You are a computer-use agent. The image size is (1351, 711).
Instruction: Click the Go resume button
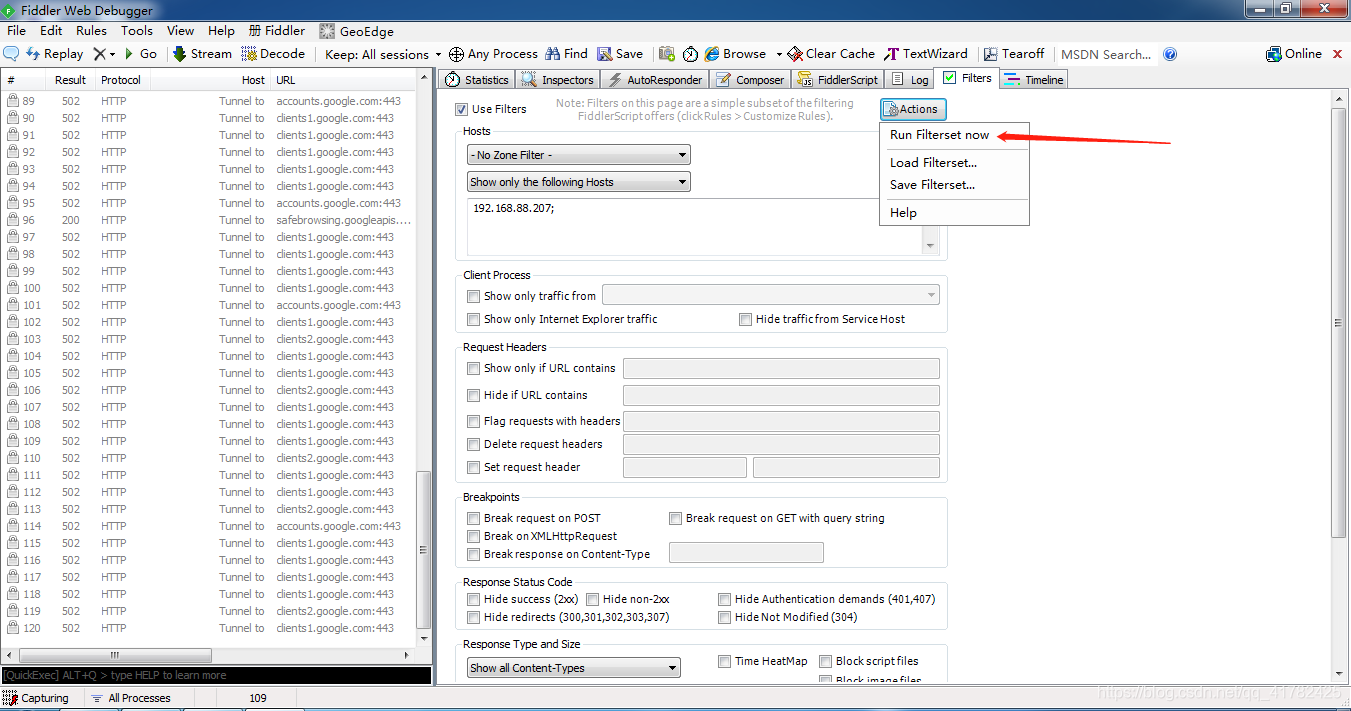click(x=140, y=54)
